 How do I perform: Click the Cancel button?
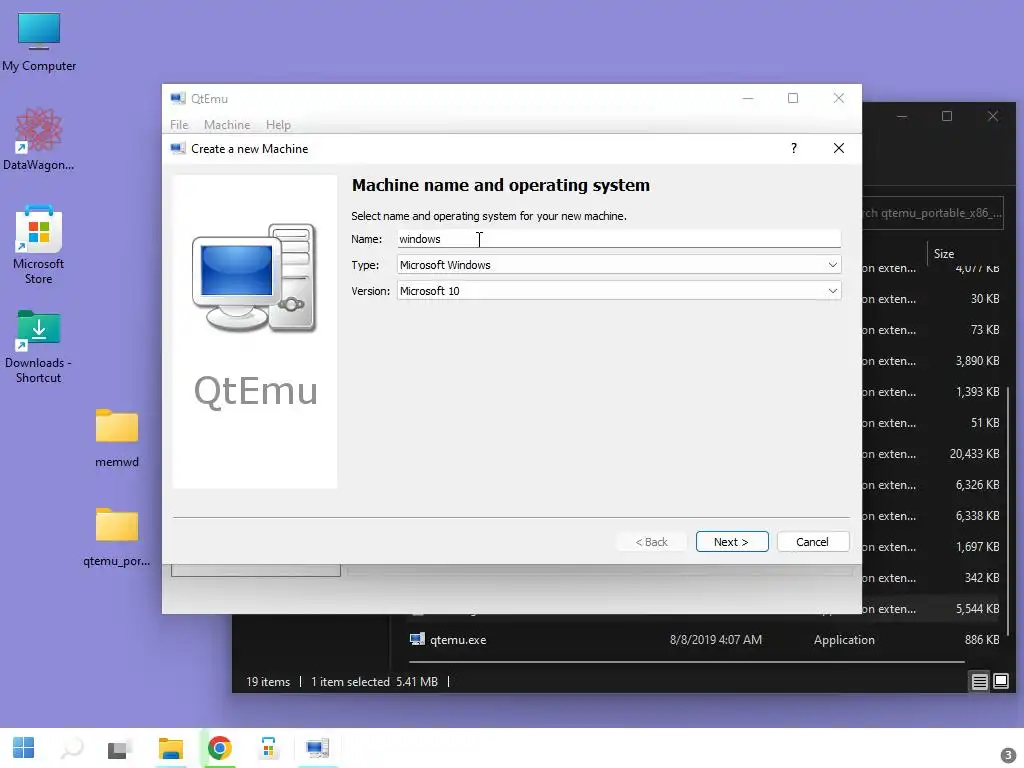click(x=812, y=541)
